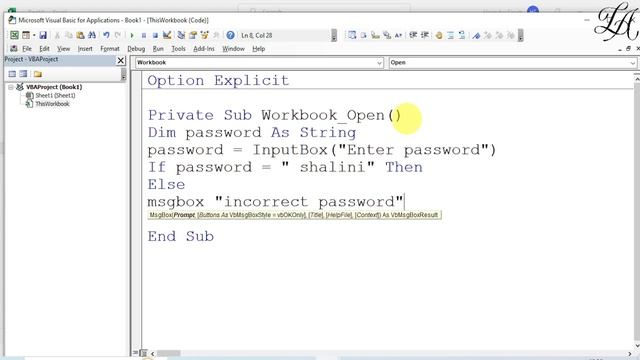Click View Code icon in Project pane
Image resolution: width=640 pixels, height=360 pixels.
pos(12,74)
